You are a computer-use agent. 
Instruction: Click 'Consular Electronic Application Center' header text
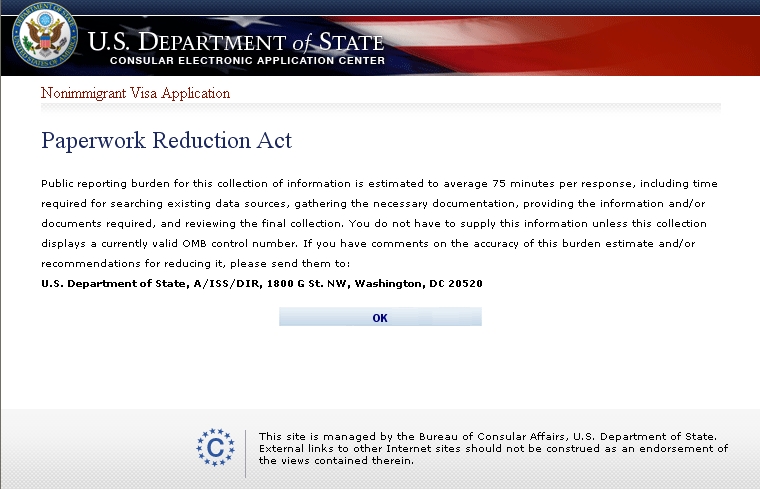tap(247, 61)
